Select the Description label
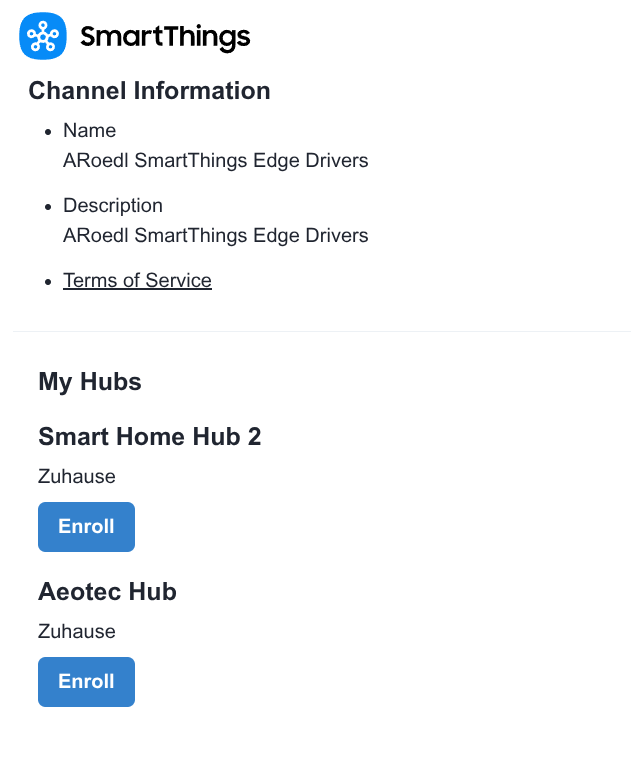The width and height of the screenshot is (631, 758). [x=113, y=206]
